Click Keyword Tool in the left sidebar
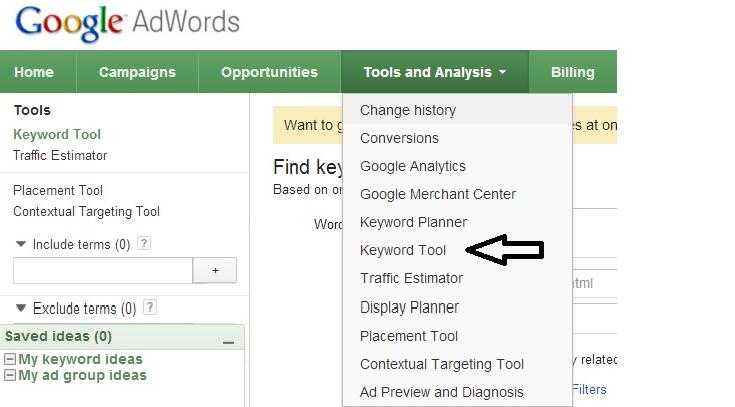735x407 pixels. click(57, 135)
